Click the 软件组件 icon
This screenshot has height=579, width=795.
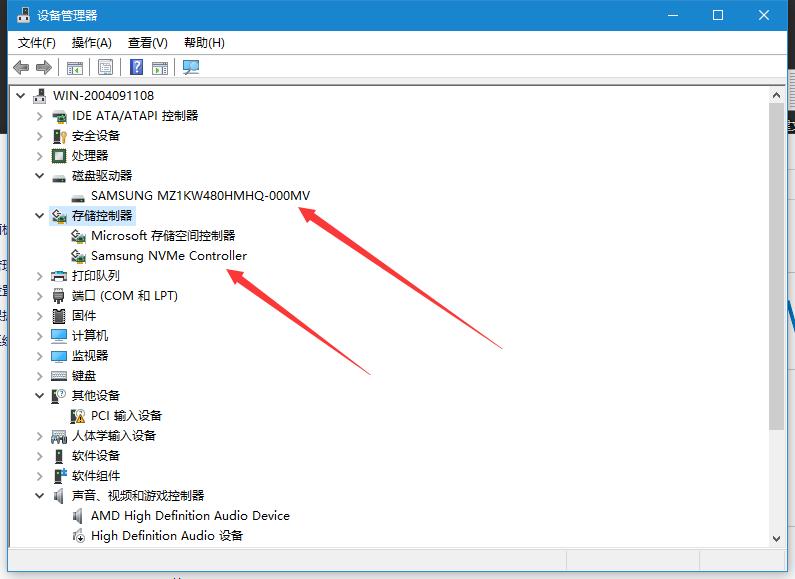pos(59,476)
